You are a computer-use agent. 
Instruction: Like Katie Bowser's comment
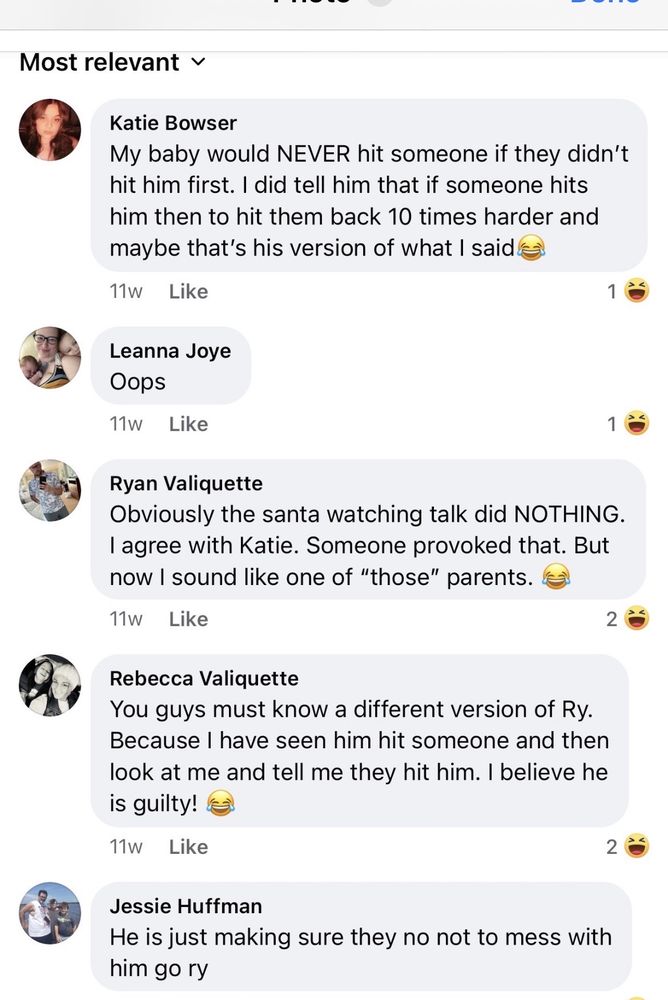tap(188, 291)
